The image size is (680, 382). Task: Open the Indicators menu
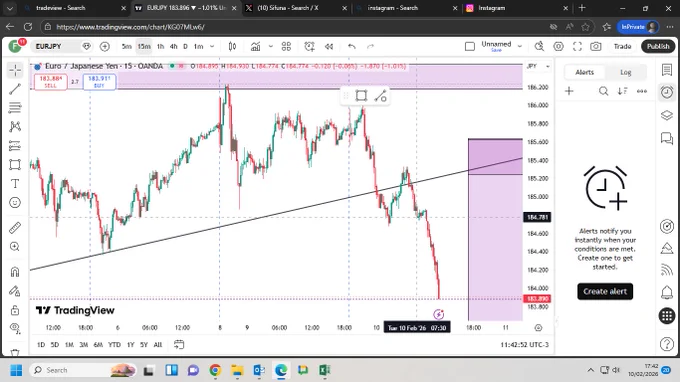[x=255, y=46]
